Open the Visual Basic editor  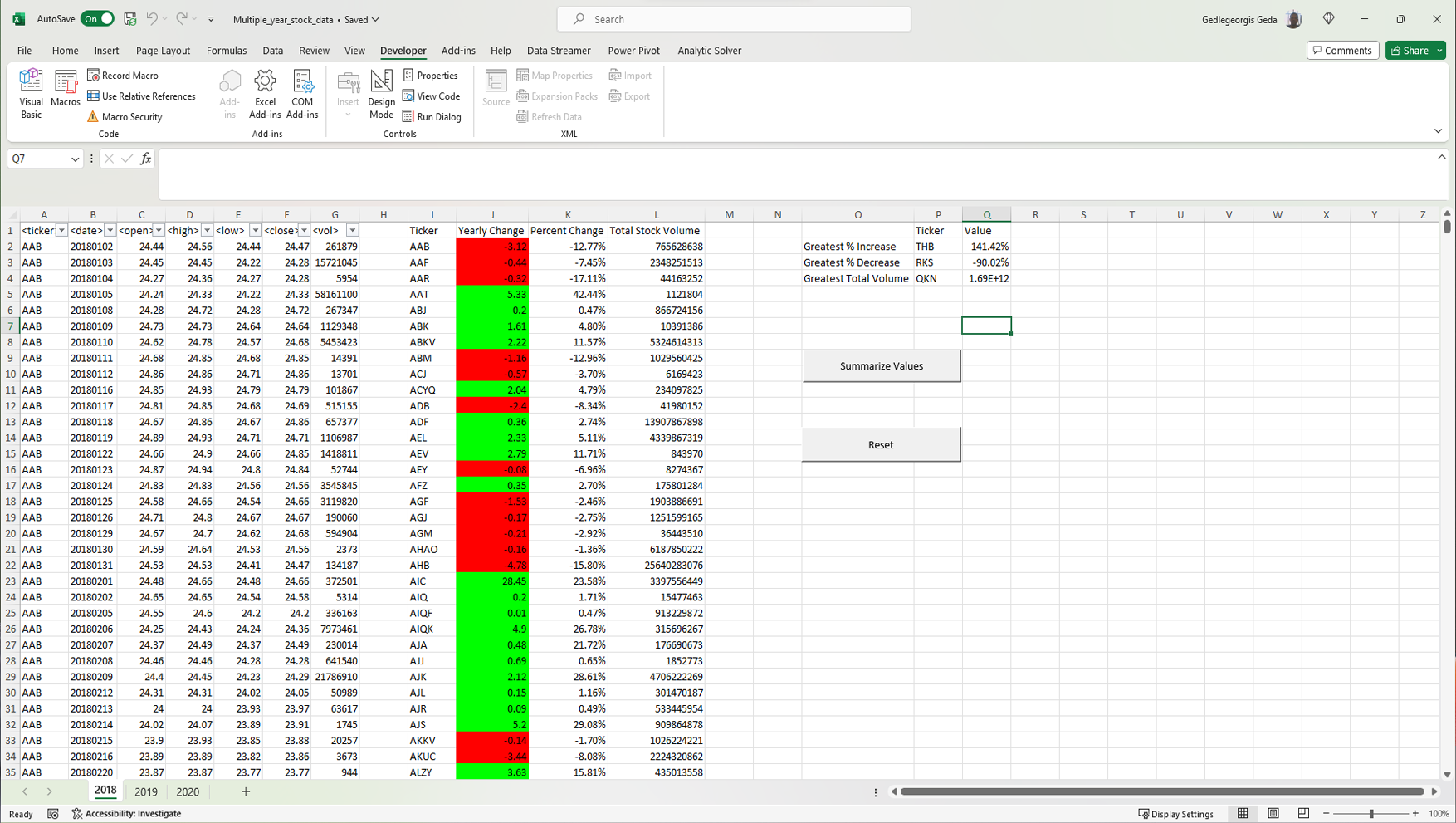[x=31, y=93]
